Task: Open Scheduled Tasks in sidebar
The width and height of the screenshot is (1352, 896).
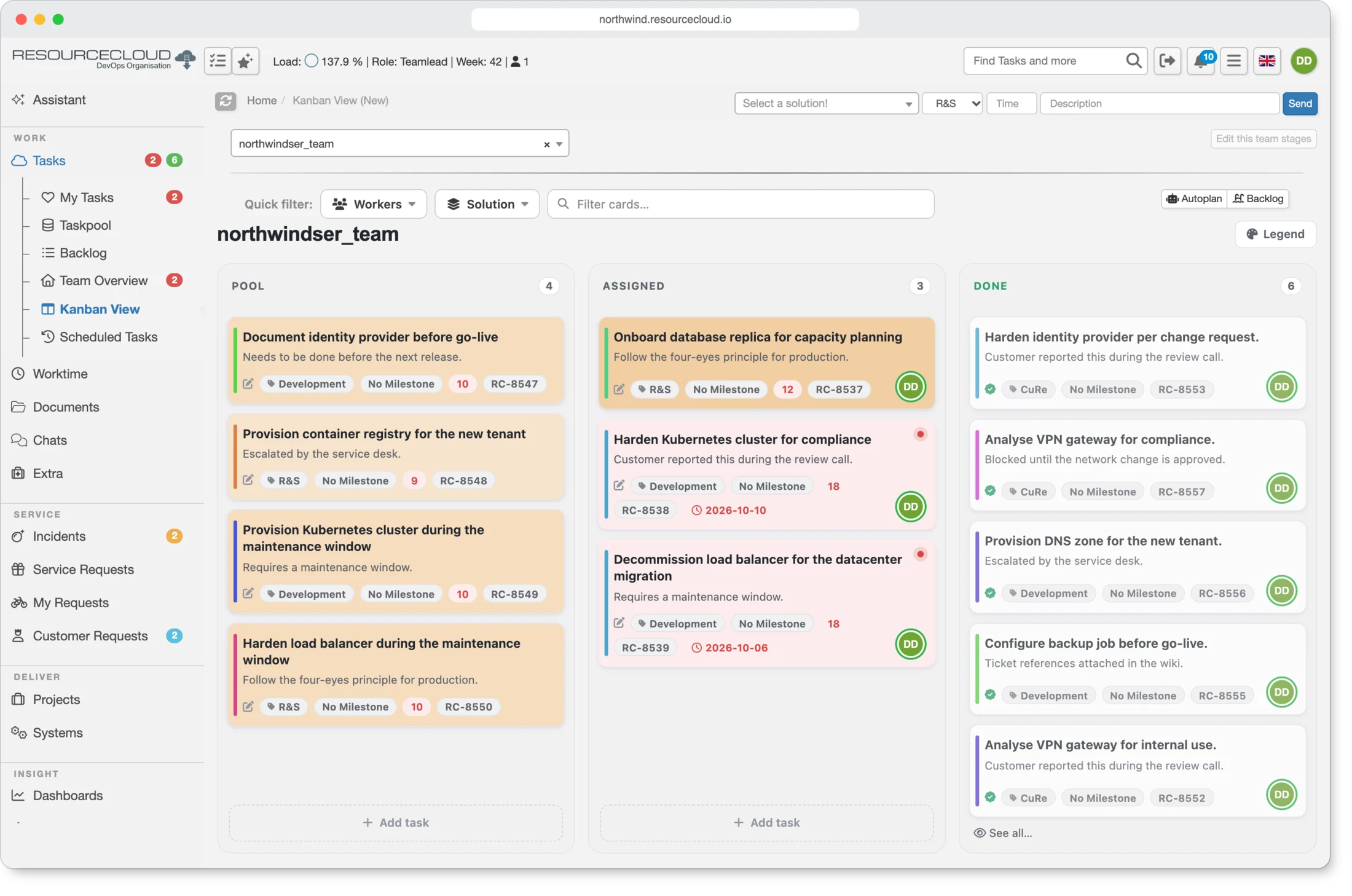Action: click(108, 337)
